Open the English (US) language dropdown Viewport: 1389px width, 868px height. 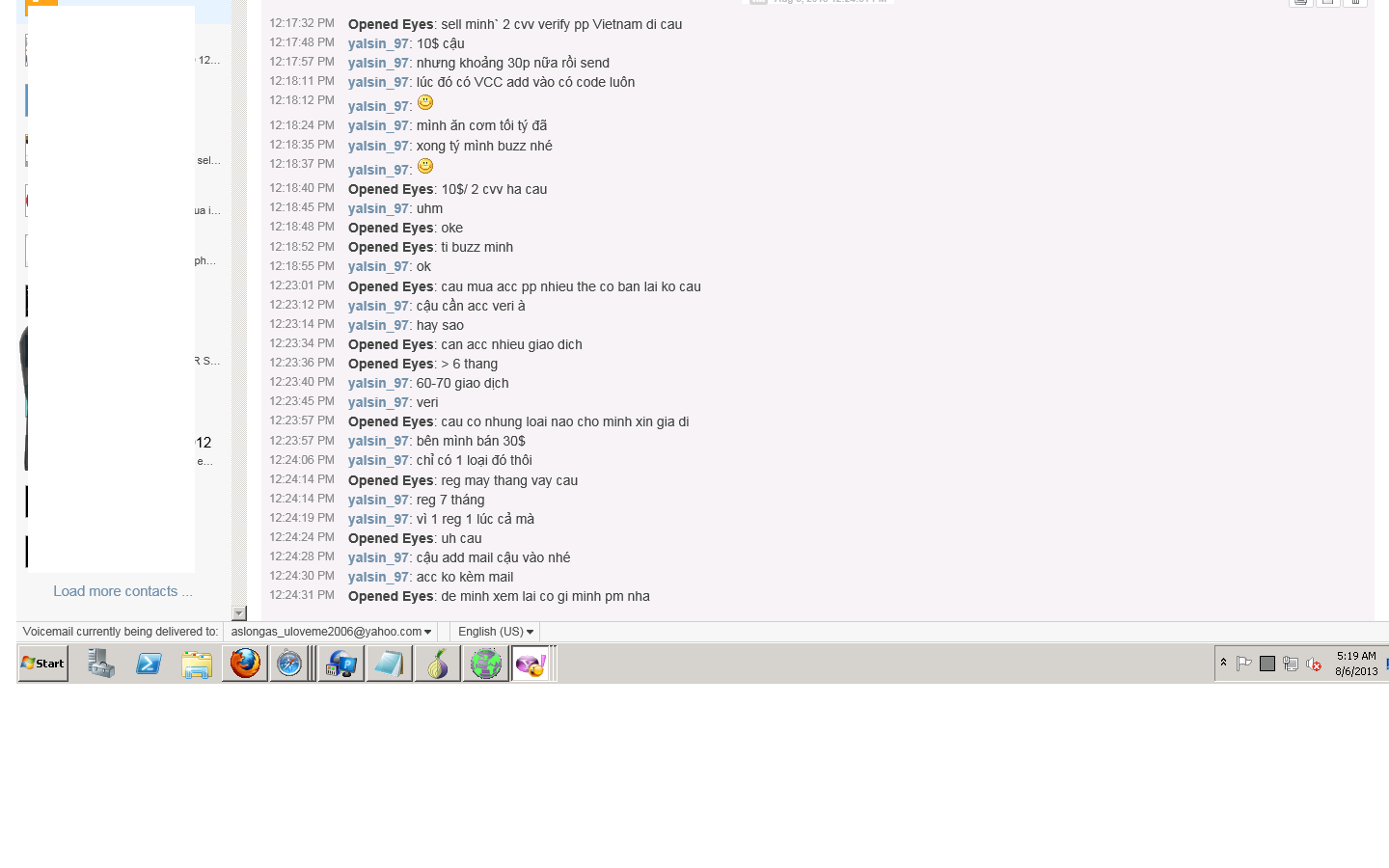tap(496, 632)
